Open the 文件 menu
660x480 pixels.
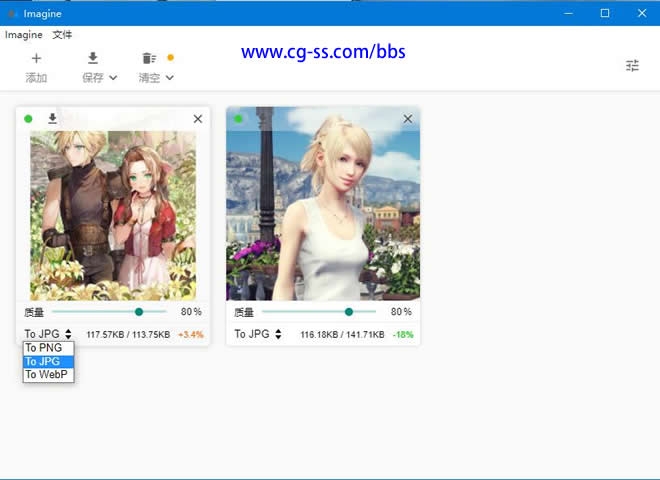tap(62, 34)
